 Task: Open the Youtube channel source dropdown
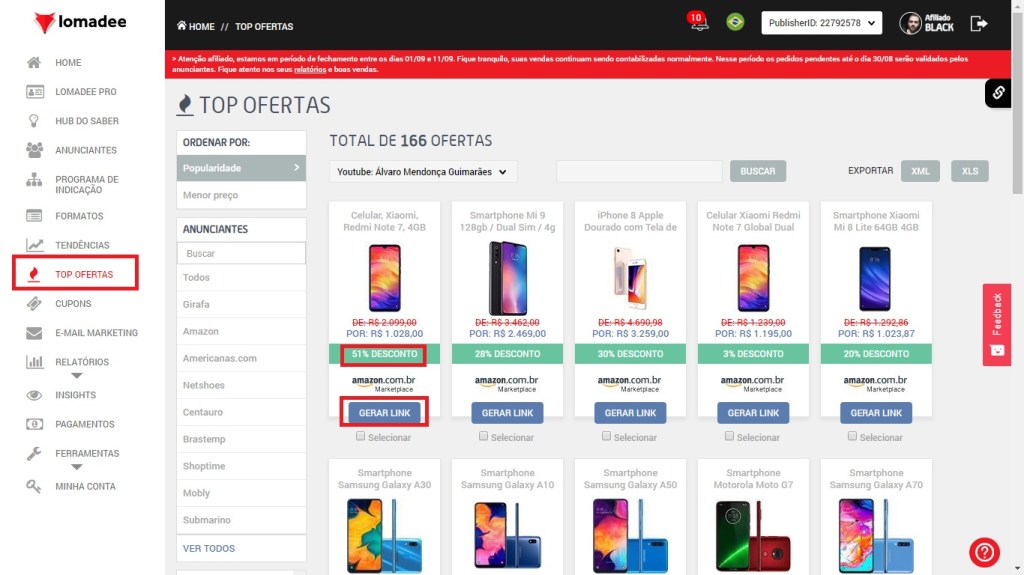tap(423, 172)
